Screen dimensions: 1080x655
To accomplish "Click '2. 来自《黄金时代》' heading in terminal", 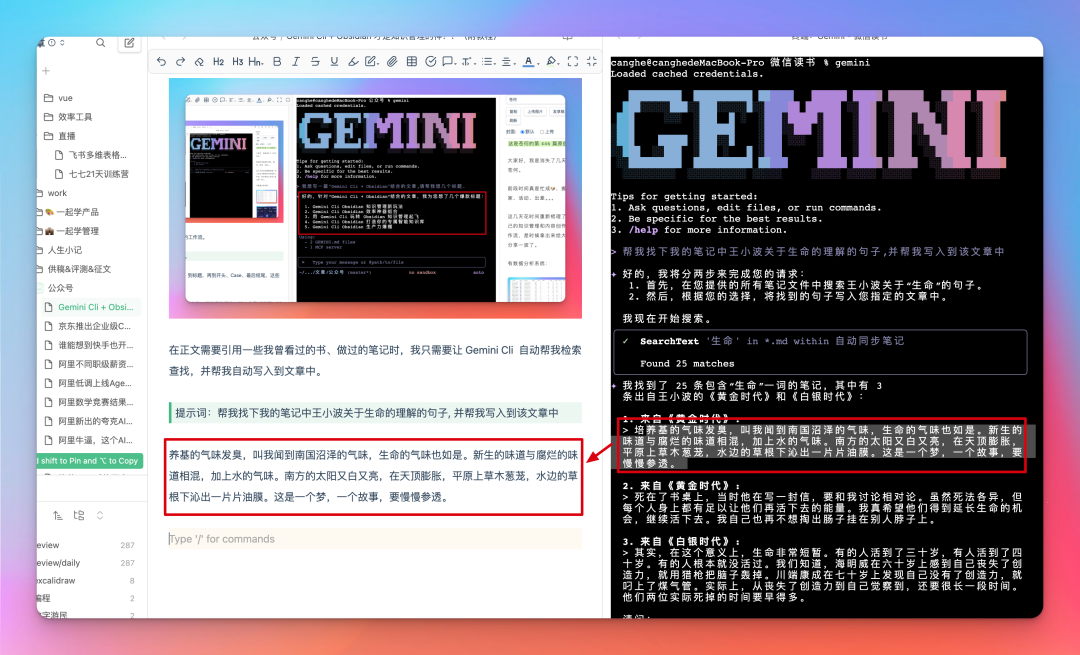I will pos(681,486).
